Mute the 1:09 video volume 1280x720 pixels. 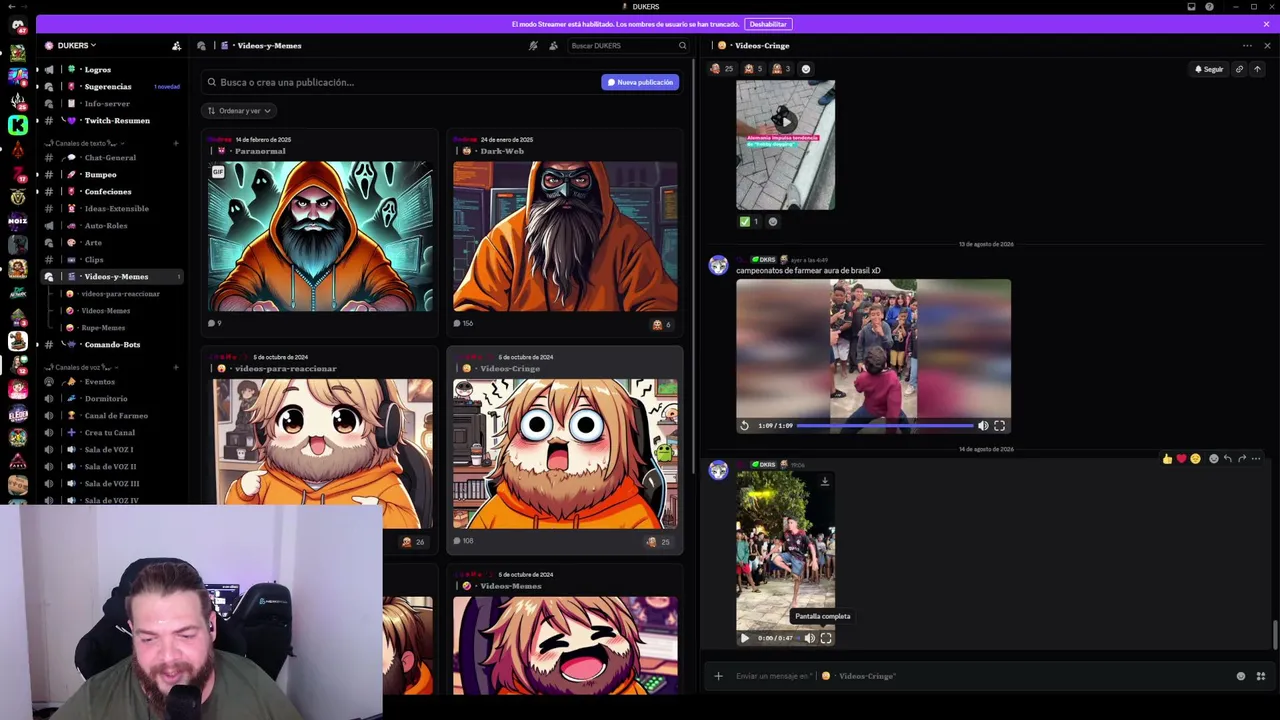(x=983, y=426)
